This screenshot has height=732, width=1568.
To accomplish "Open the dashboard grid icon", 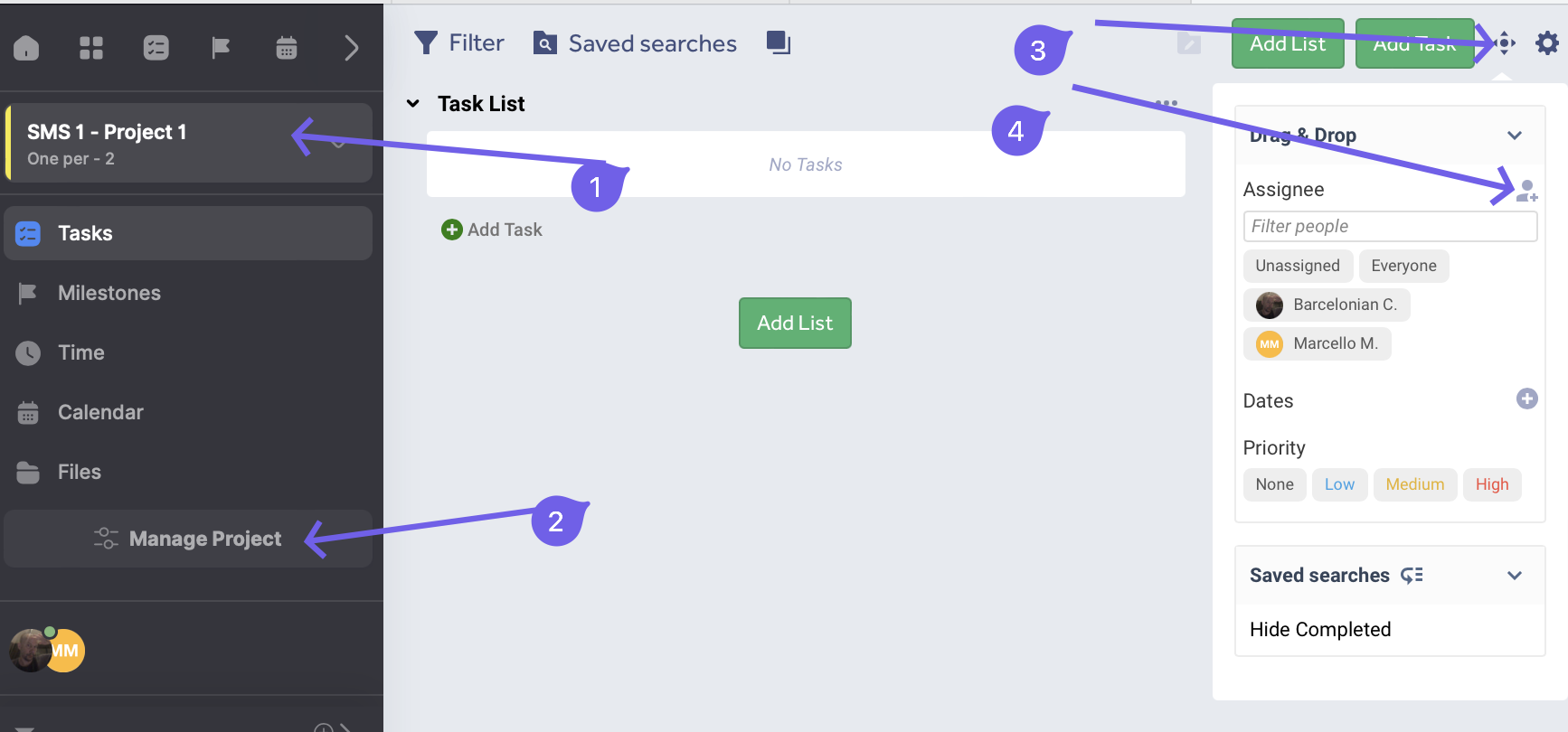I will [91, 48].
